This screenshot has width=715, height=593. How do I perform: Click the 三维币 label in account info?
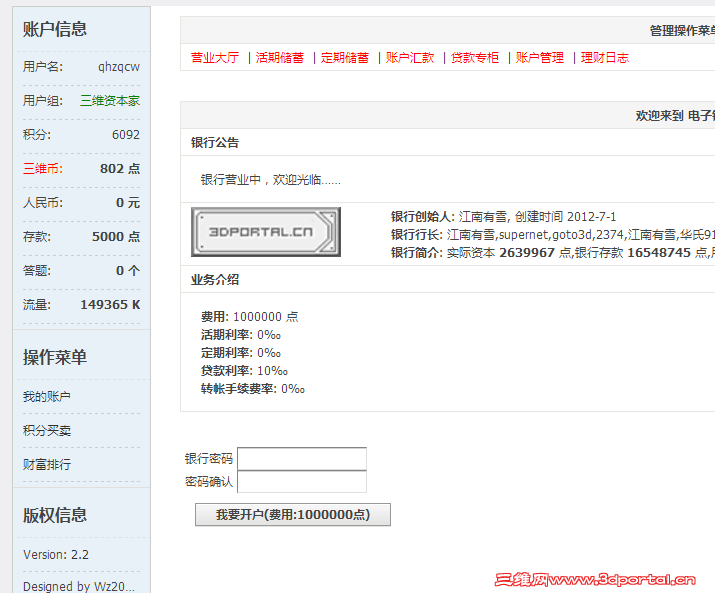(x=43, y=168)
